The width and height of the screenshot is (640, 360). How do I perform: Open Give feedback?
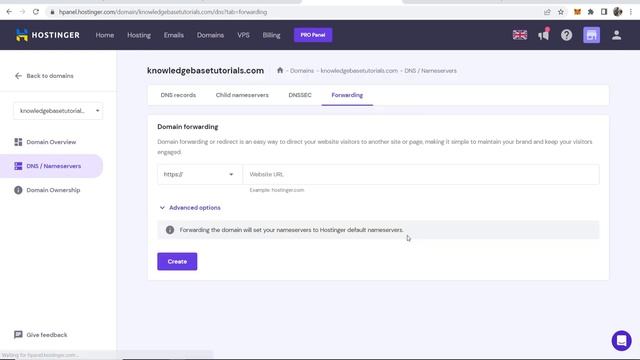(41, 335)
